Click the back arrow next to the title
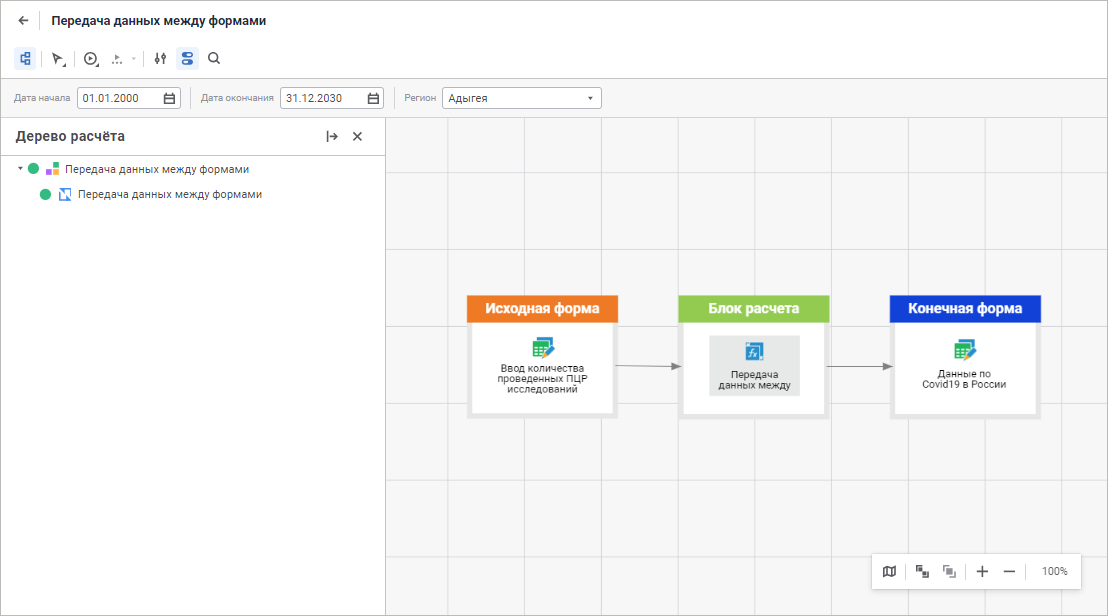This screenshot has height=616, width=1108. 23,20
